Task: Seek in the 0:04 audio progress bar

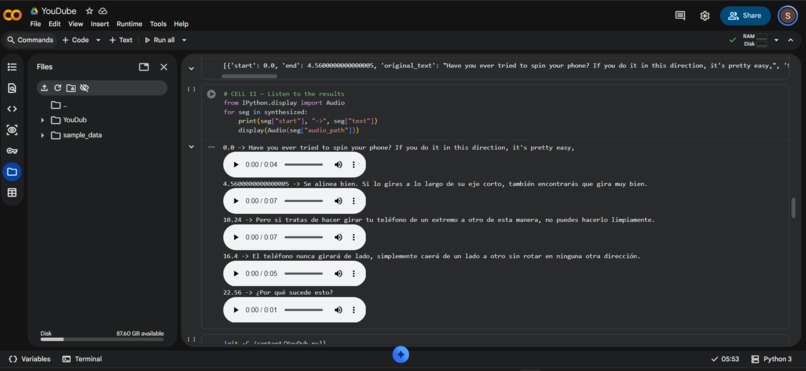Action: coord(304,164)
